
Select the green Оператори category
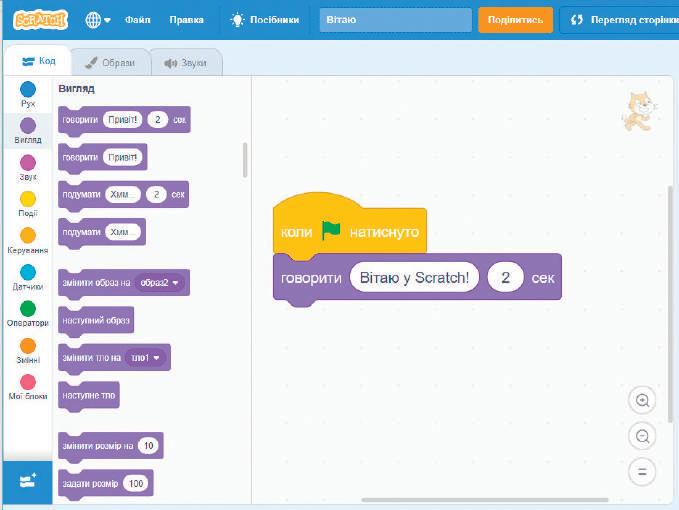(x=28, y=313)
